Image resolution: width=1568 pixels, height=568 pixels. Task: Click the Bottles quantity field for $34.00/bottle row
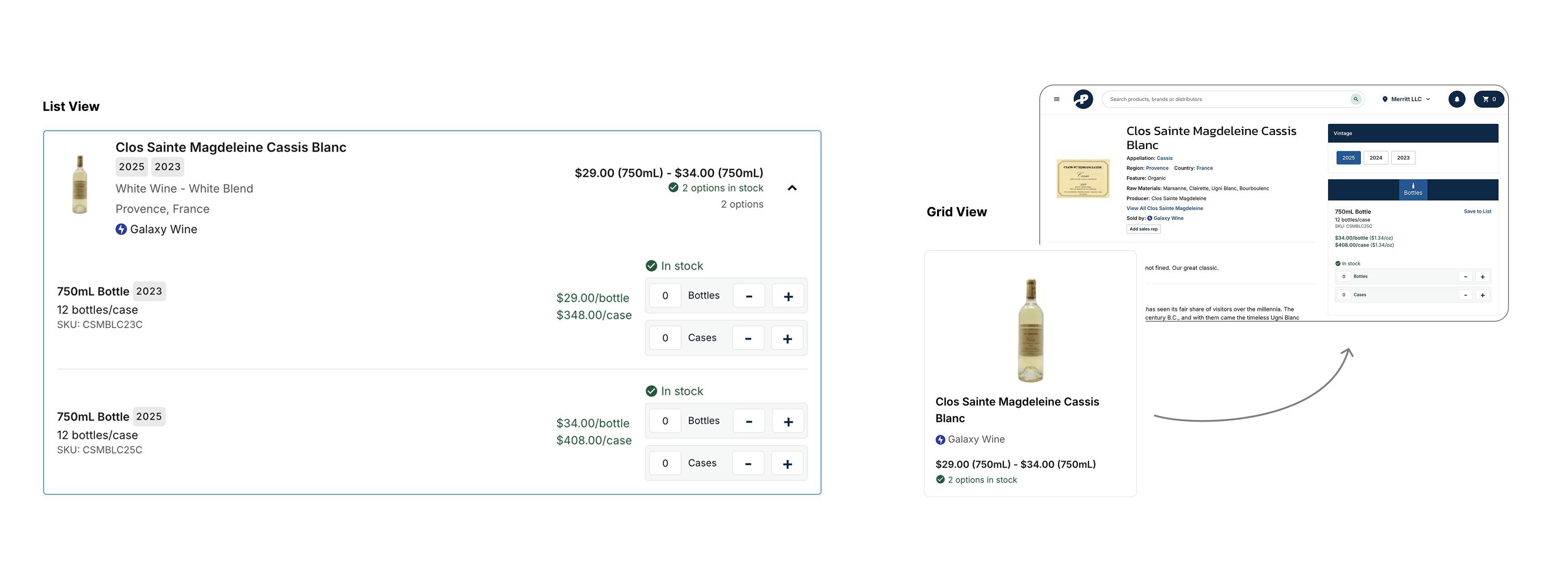pos(665,421)
